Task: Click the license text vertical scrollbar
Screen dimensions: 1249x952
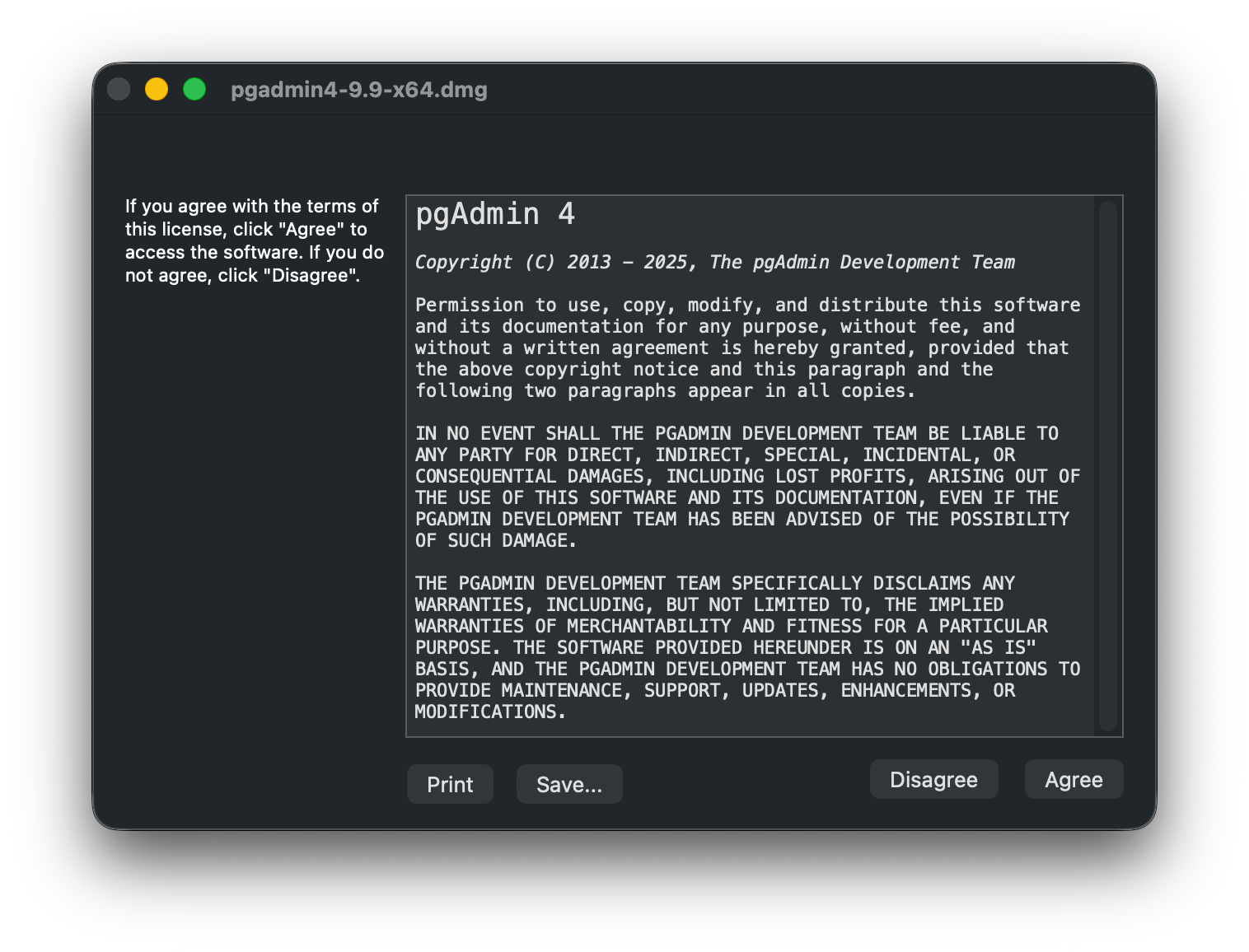Action: 1108,465
